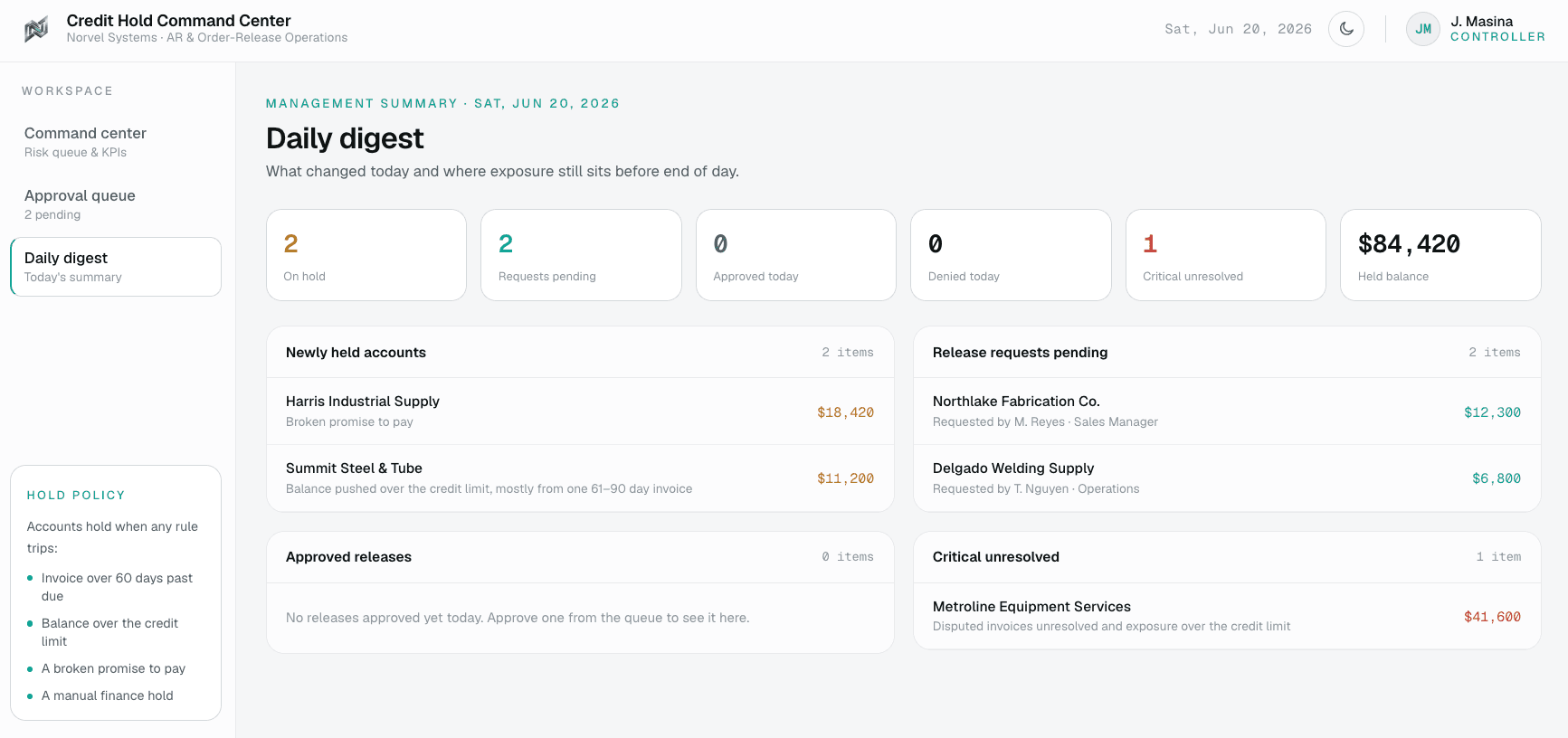This screenshot has height=738, width=1568.
Task: Go to Approval queue page
Action: [116, 204]
